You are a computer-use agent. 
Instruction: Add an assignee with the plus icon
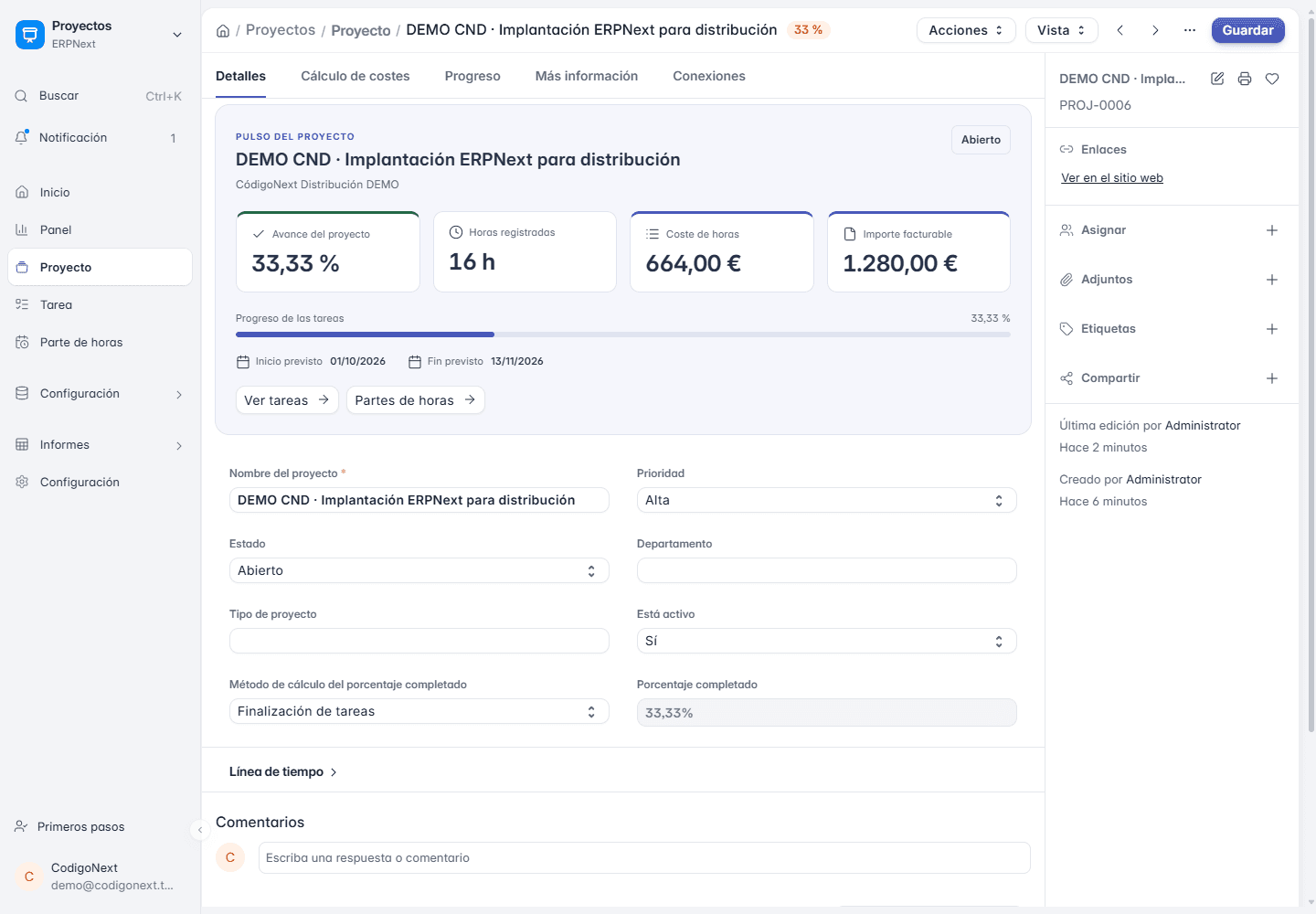pyautogui.click(x=1272, y=230)
